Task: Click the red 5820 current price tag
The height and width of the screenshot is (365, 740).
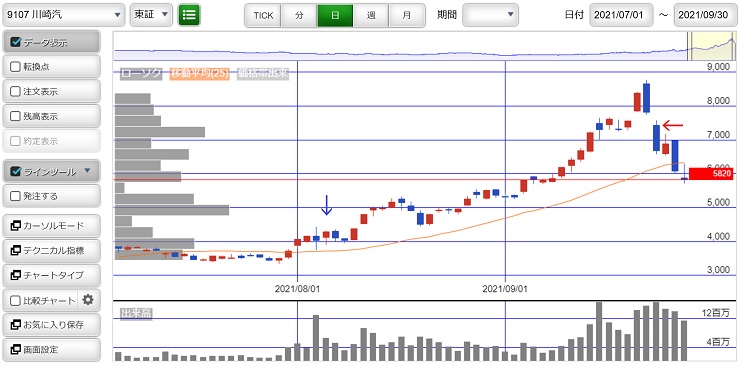Action: (x=711, y=174)
